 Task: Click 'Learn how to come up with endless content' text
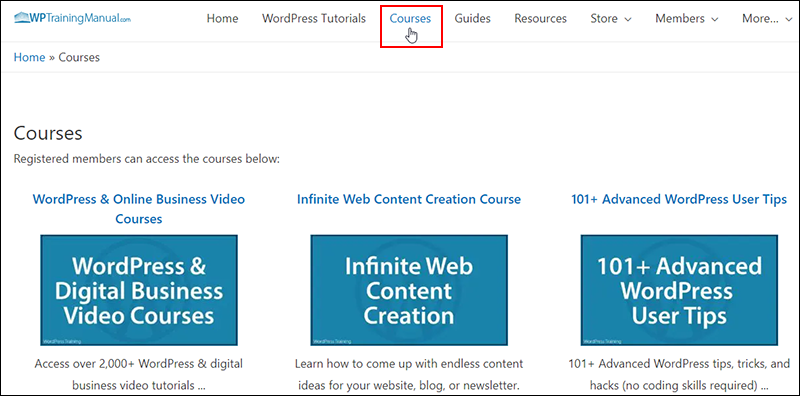coord(409,374)
